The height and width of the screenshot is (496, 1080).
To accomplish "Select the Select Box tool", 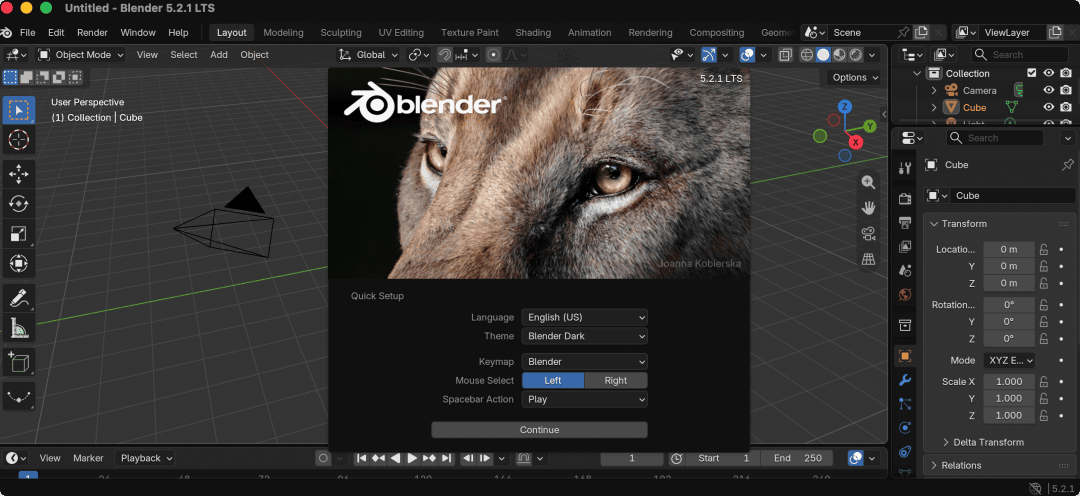I will 19,110.
